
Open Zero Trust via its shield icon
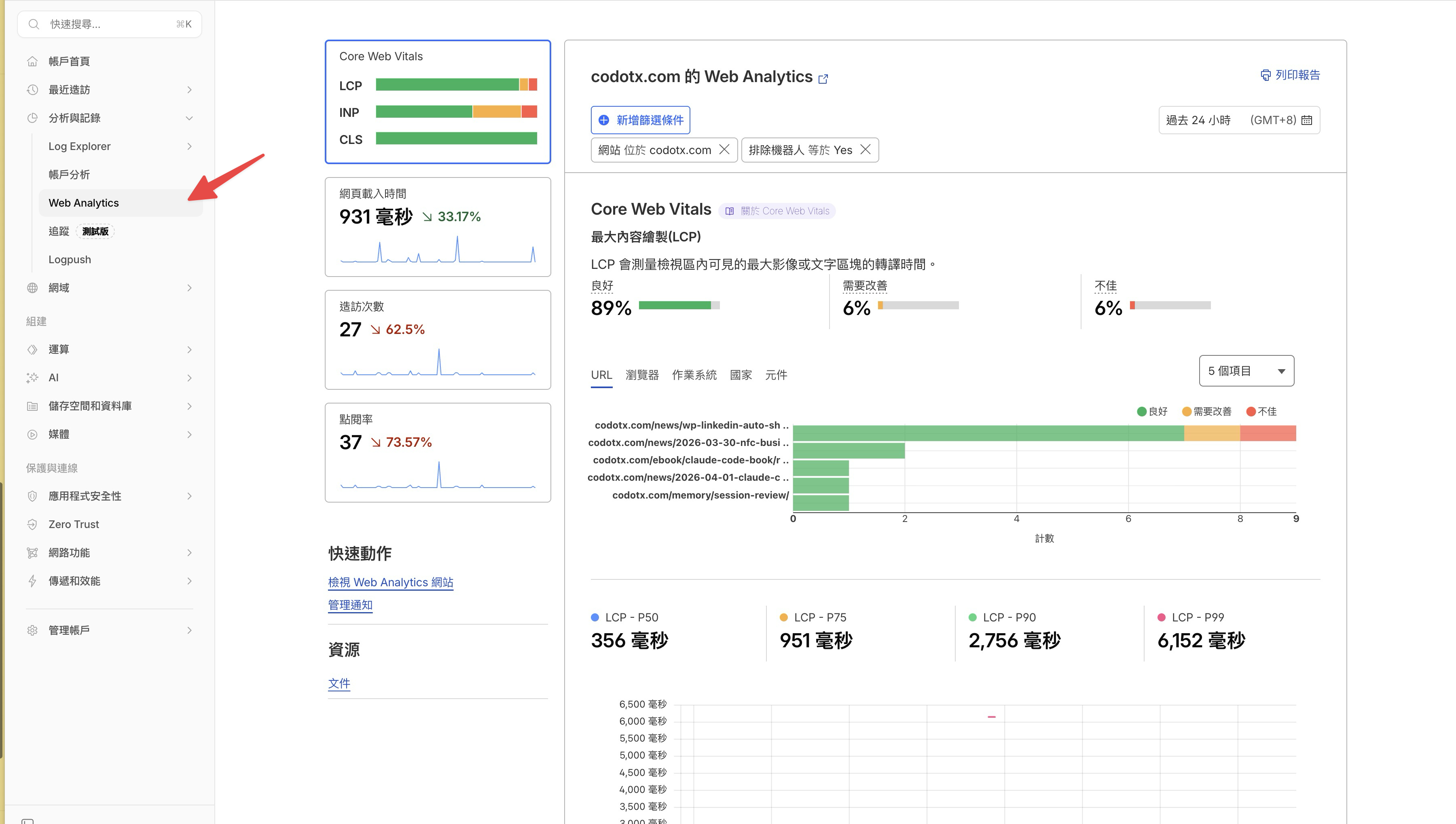33,524
